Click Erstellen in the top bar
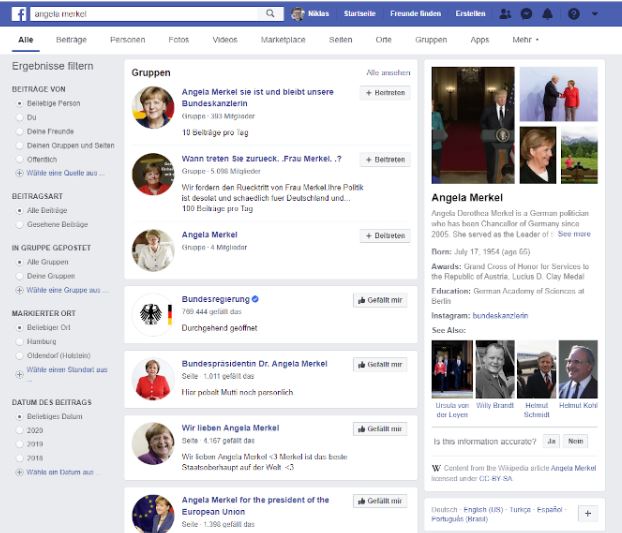622x533 pixels. click(470, 13)
